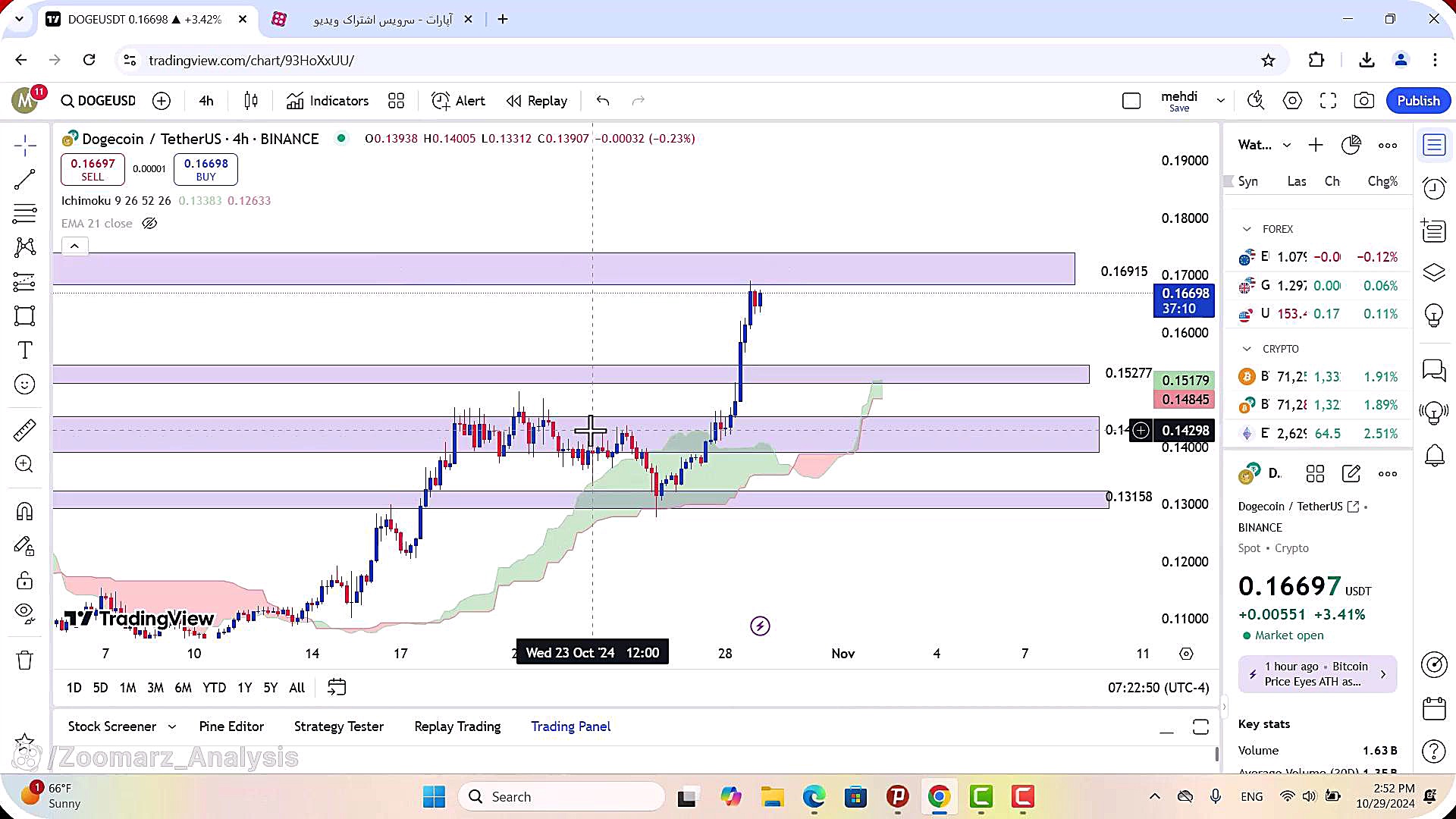Show All chart history range
Viewport: 1456px width, 819px height.
pos(297,688)
